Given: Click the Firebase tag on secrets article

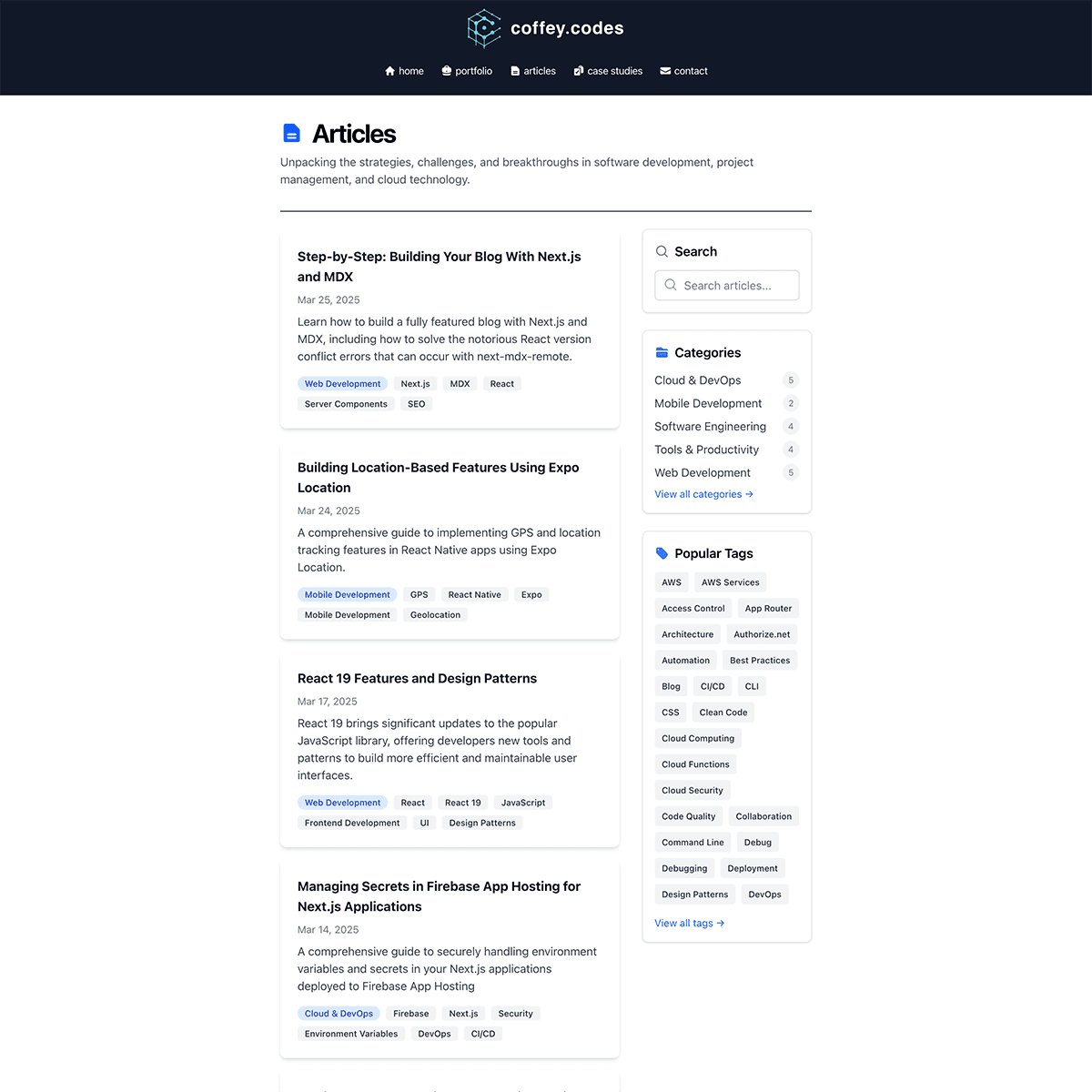Looking at the screenshot, I should point(411,1014).
